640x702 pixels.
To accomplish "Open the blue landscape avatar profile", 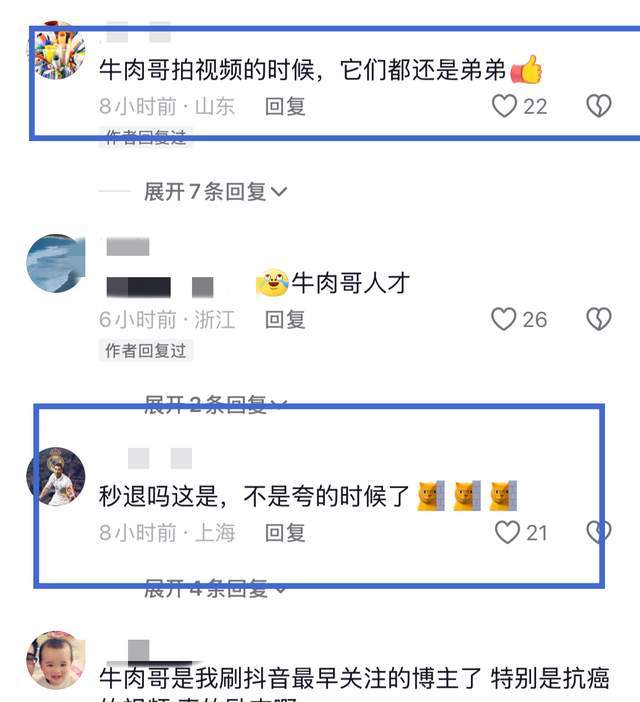I will 56,263.
